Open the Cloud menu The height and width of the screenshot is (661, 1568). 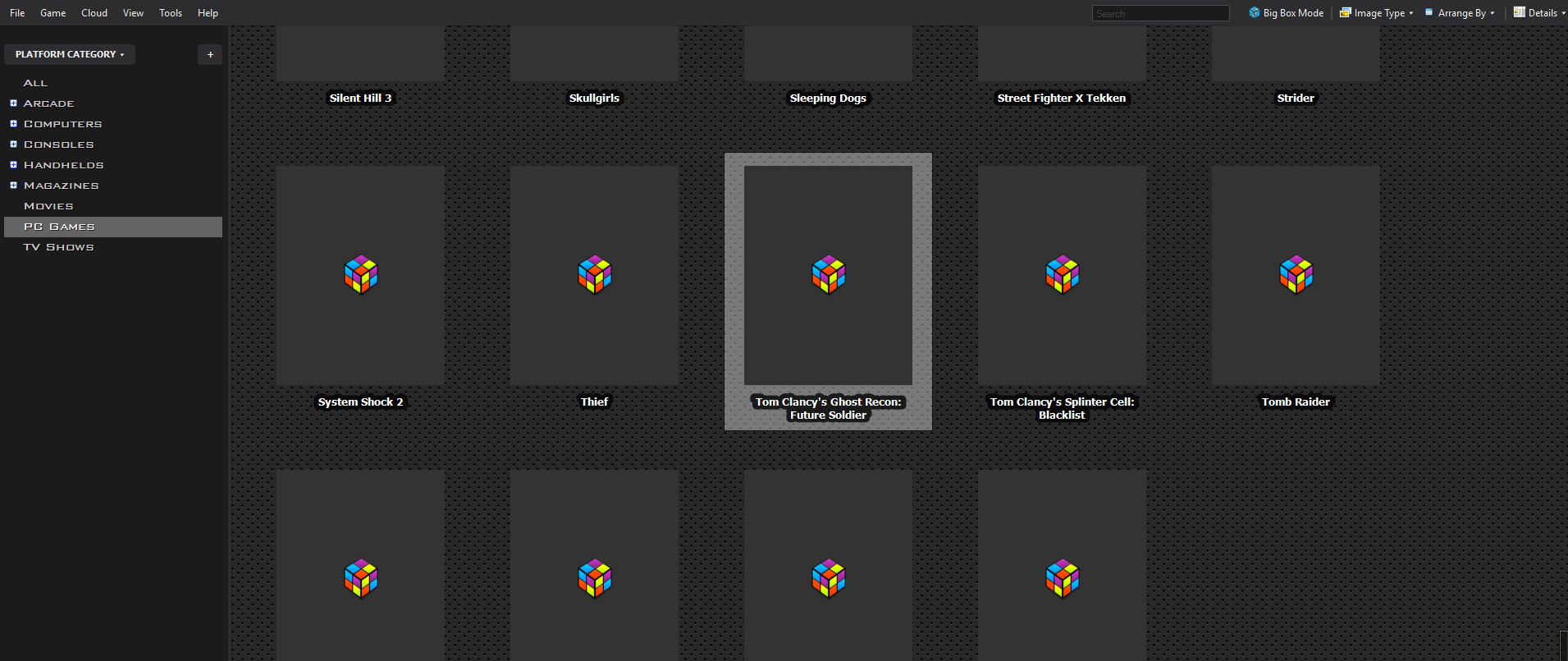click(94, 13)
